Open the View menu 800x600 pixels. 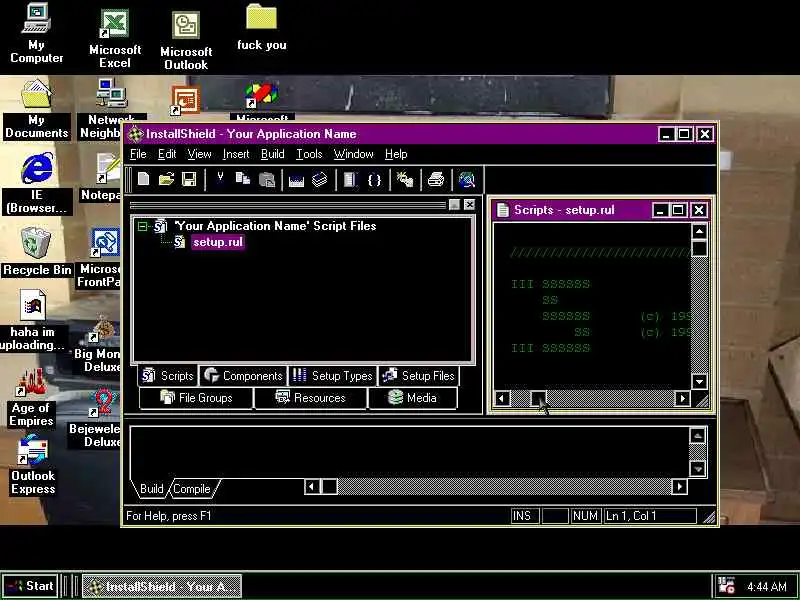coord(199,154)
